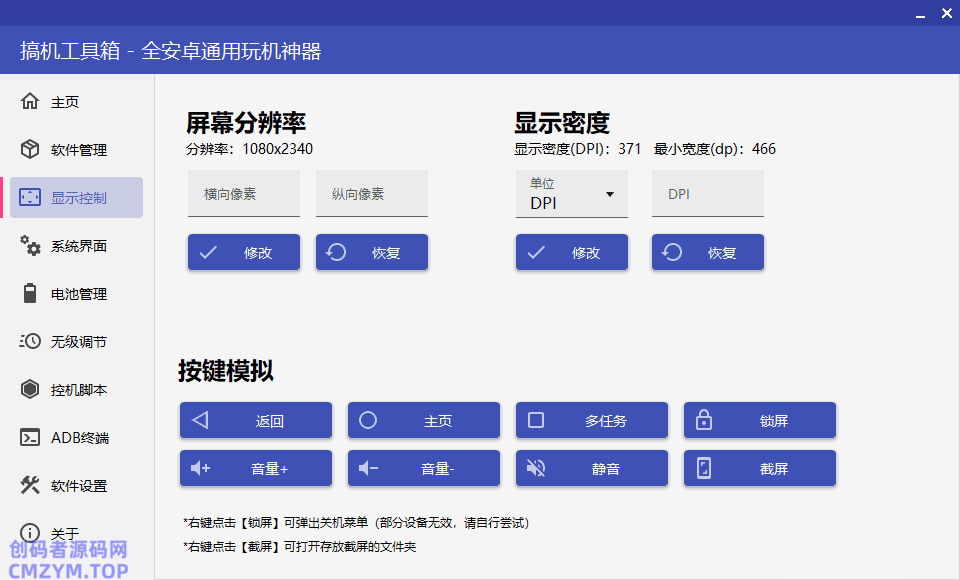The width and height of the screenshot is (960, 580).
Task: Select the 显示控制 sidebar tab
Action: (78, 198)
